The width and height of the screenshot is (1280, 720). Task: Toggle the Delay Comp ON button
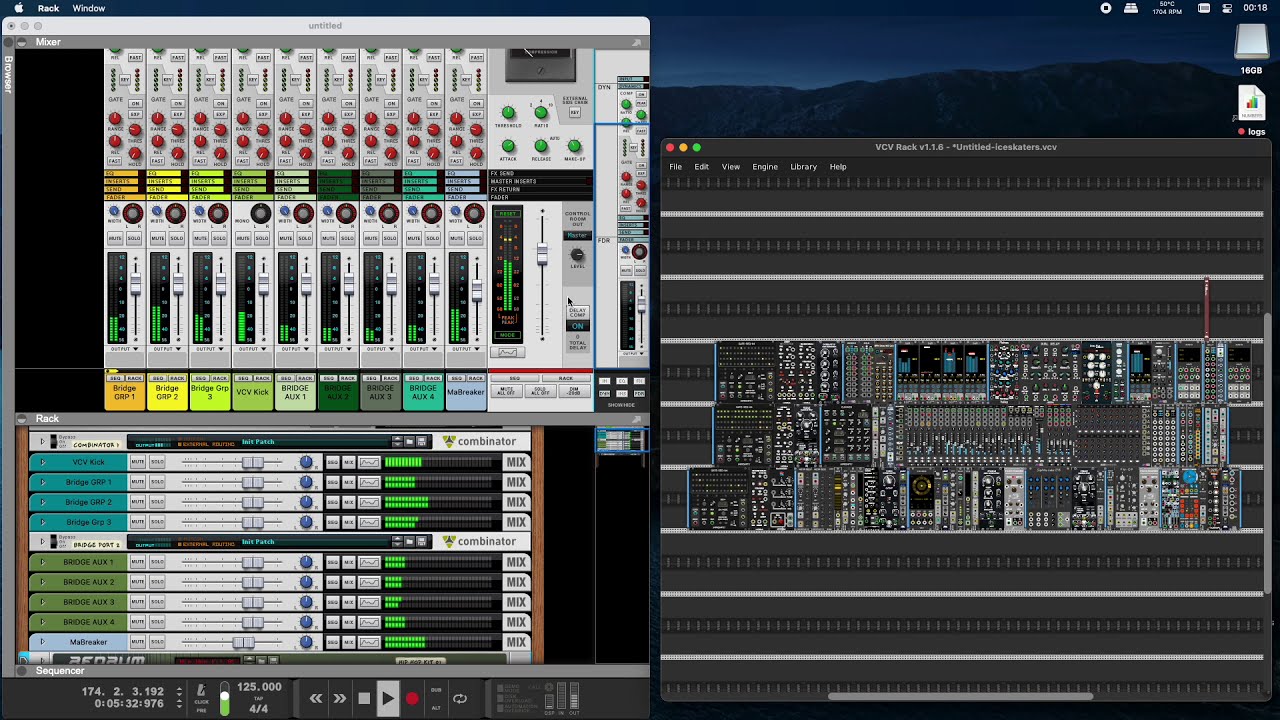[577, 326]
